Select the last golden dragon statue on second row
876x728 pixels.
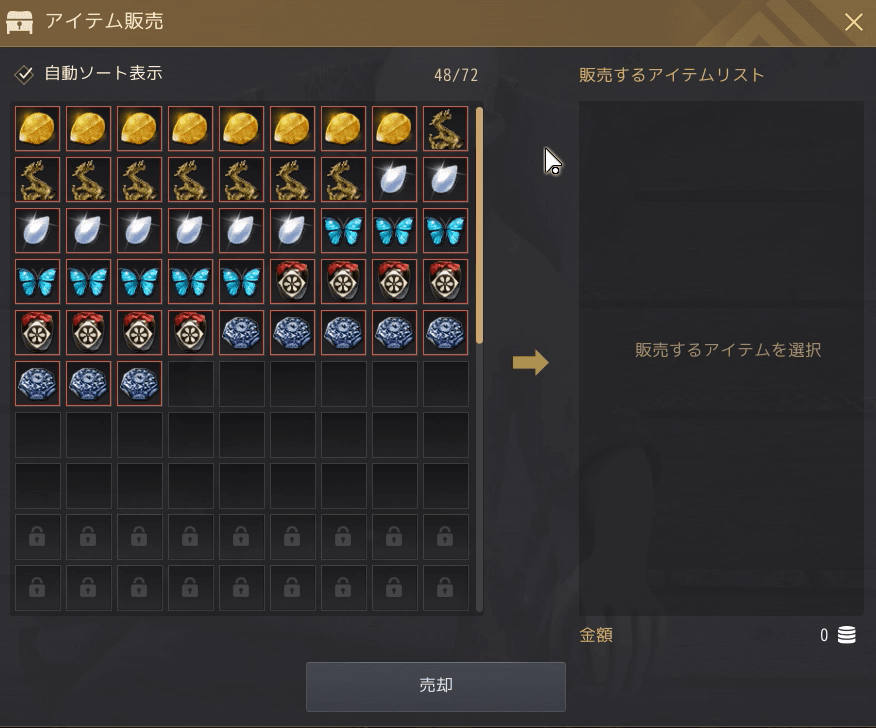(x=343, y=179)
